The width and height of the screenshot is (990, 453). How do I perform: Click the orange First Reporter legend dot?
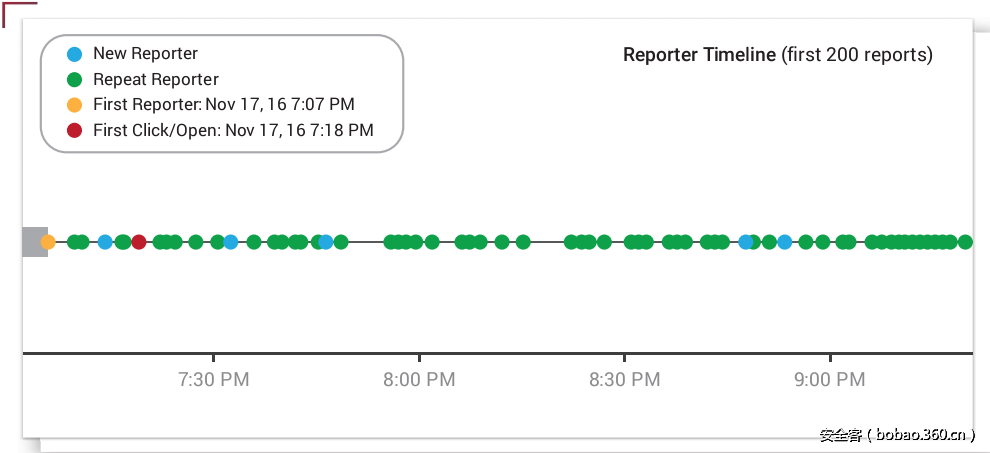(74, 104)
